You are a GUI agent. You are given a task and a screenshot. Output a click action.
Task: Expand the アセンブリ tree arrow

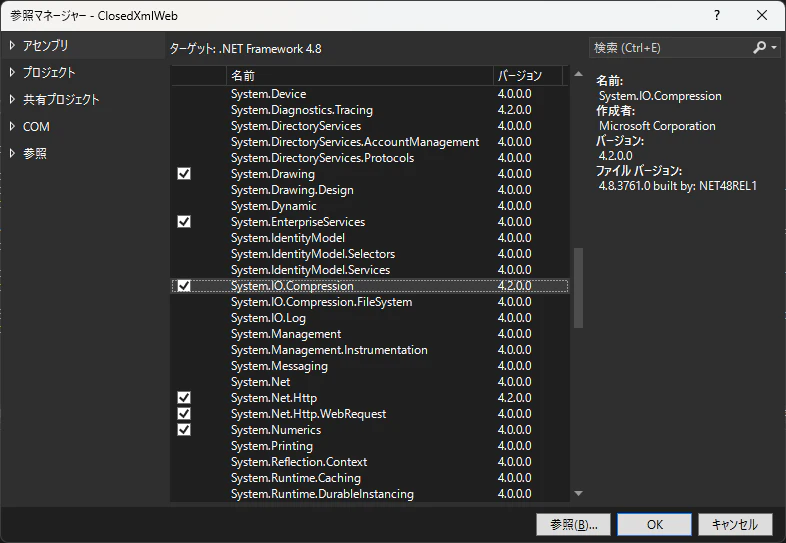coord(12,46)
